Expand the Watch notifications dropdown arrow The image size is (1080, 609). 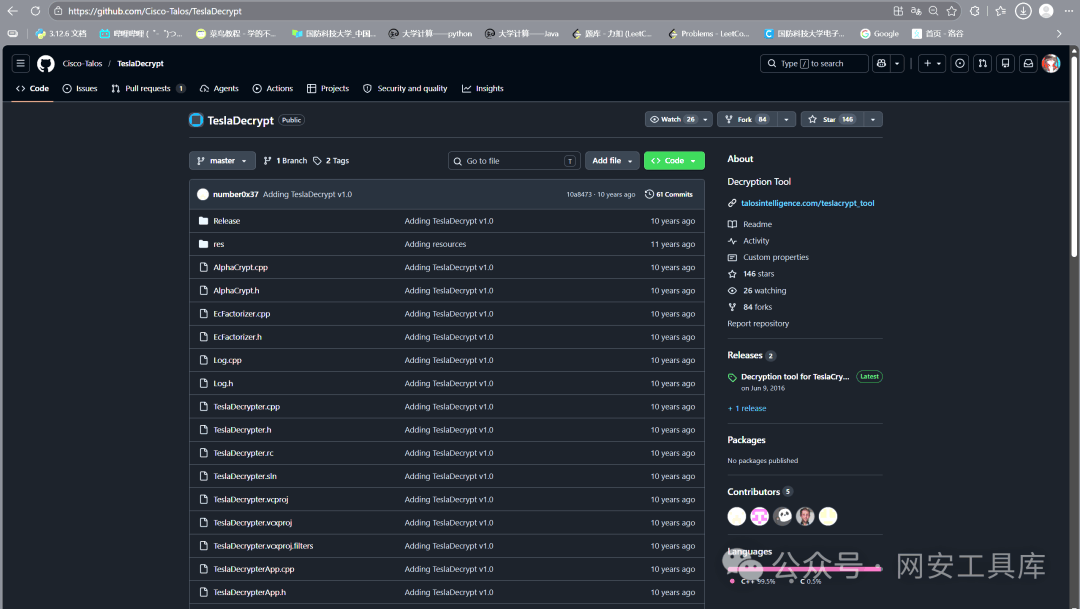705,119
